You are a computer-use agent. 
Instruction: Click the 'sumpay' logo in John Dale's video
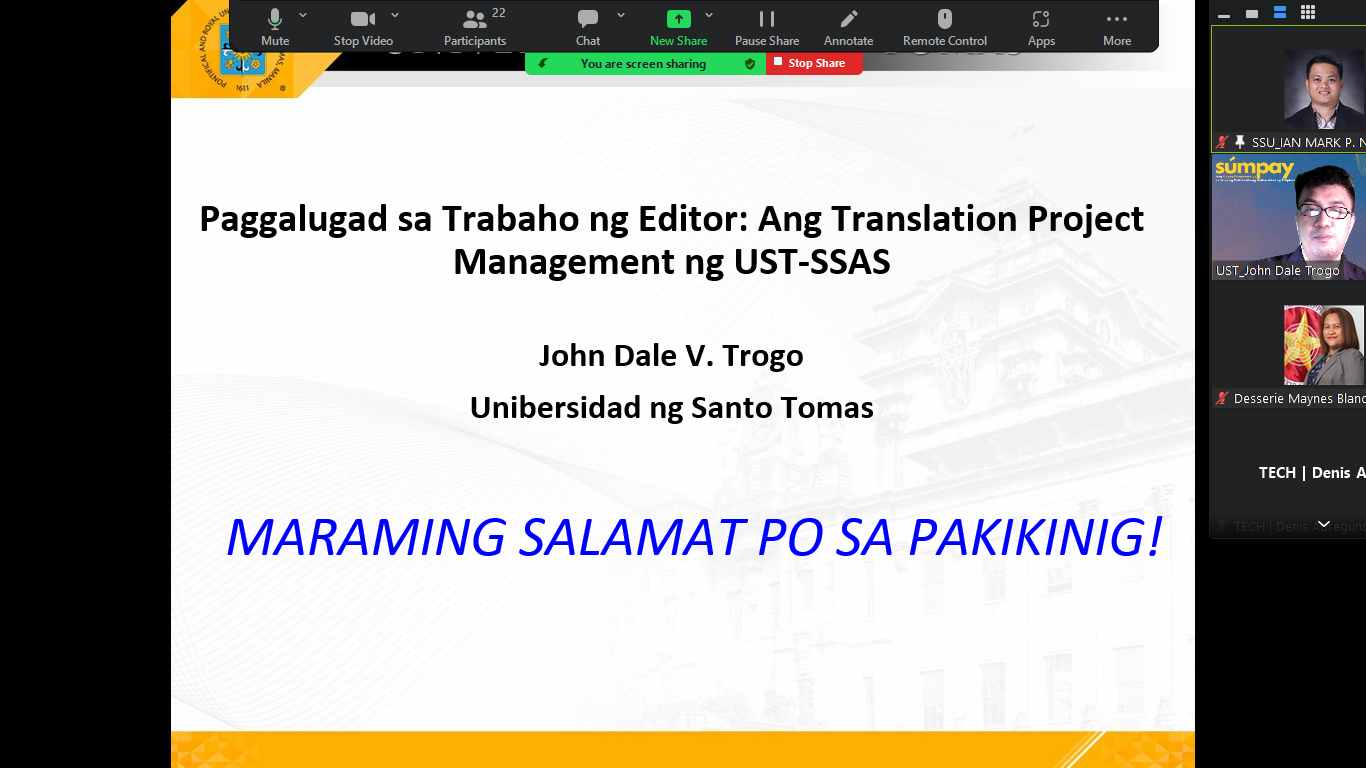1254,168
